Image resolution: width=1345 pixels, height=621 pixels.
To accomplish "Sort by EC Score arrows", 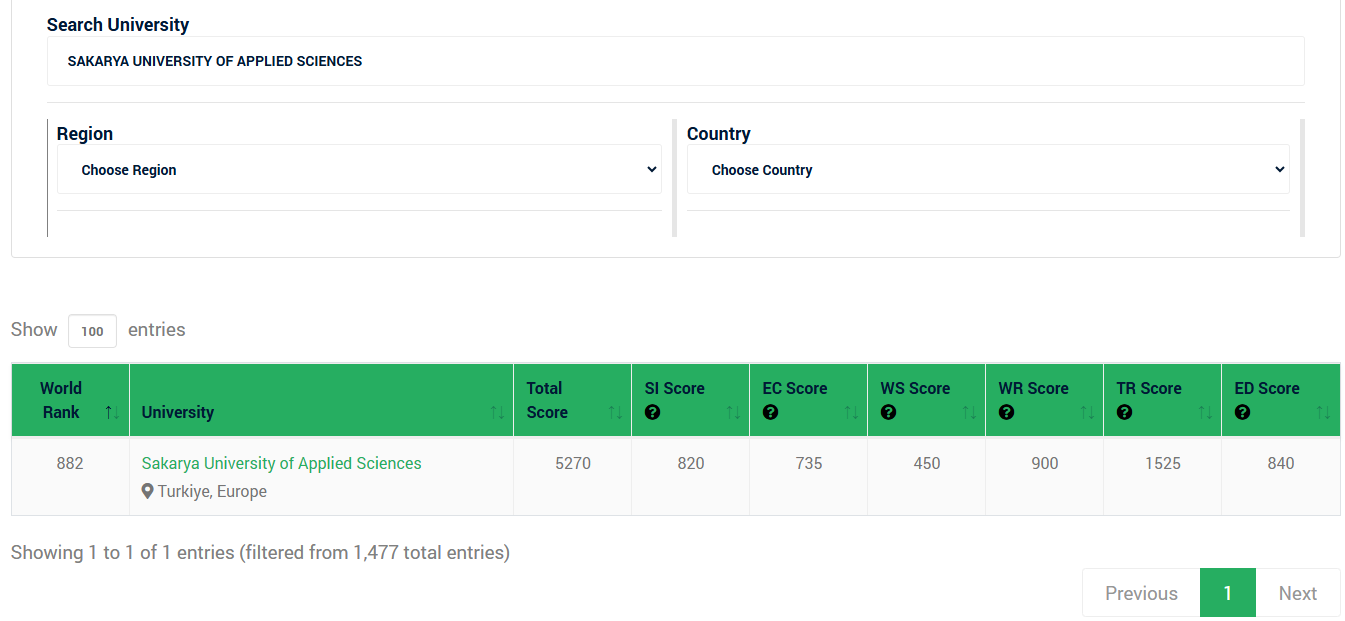I will click(x=851, y=412).
